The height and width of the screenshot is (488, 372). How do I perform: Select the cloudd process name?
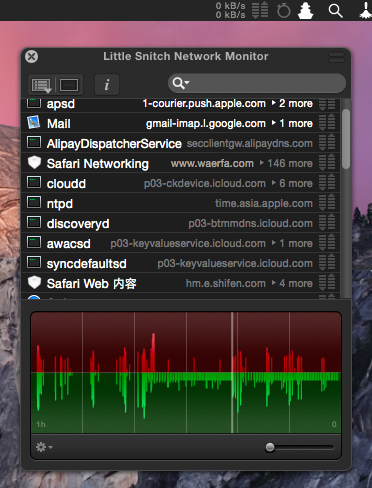[x=66, y=184]
